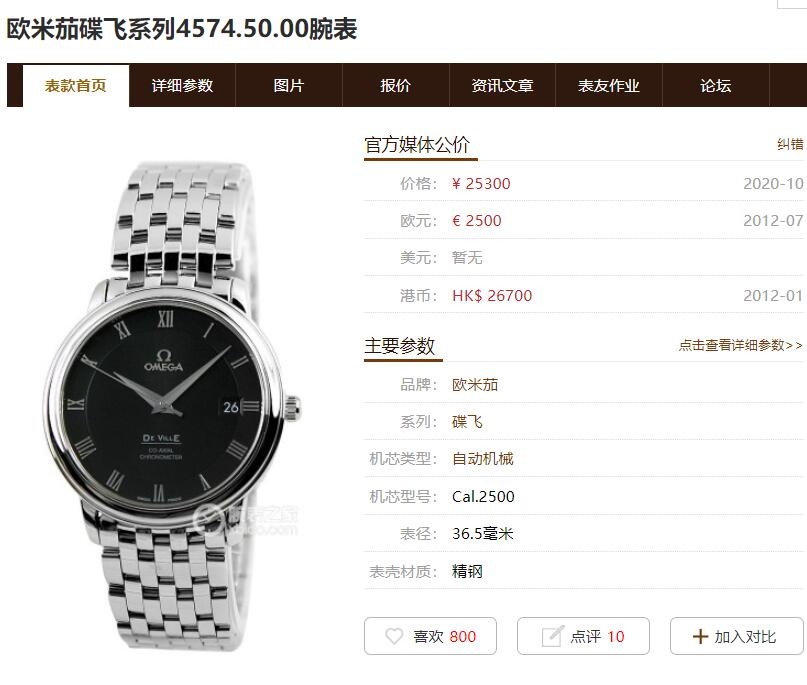This screenshot has width=807, height=685.
Task: Click the ¥ 25300 price value
Action: [481, 184]
